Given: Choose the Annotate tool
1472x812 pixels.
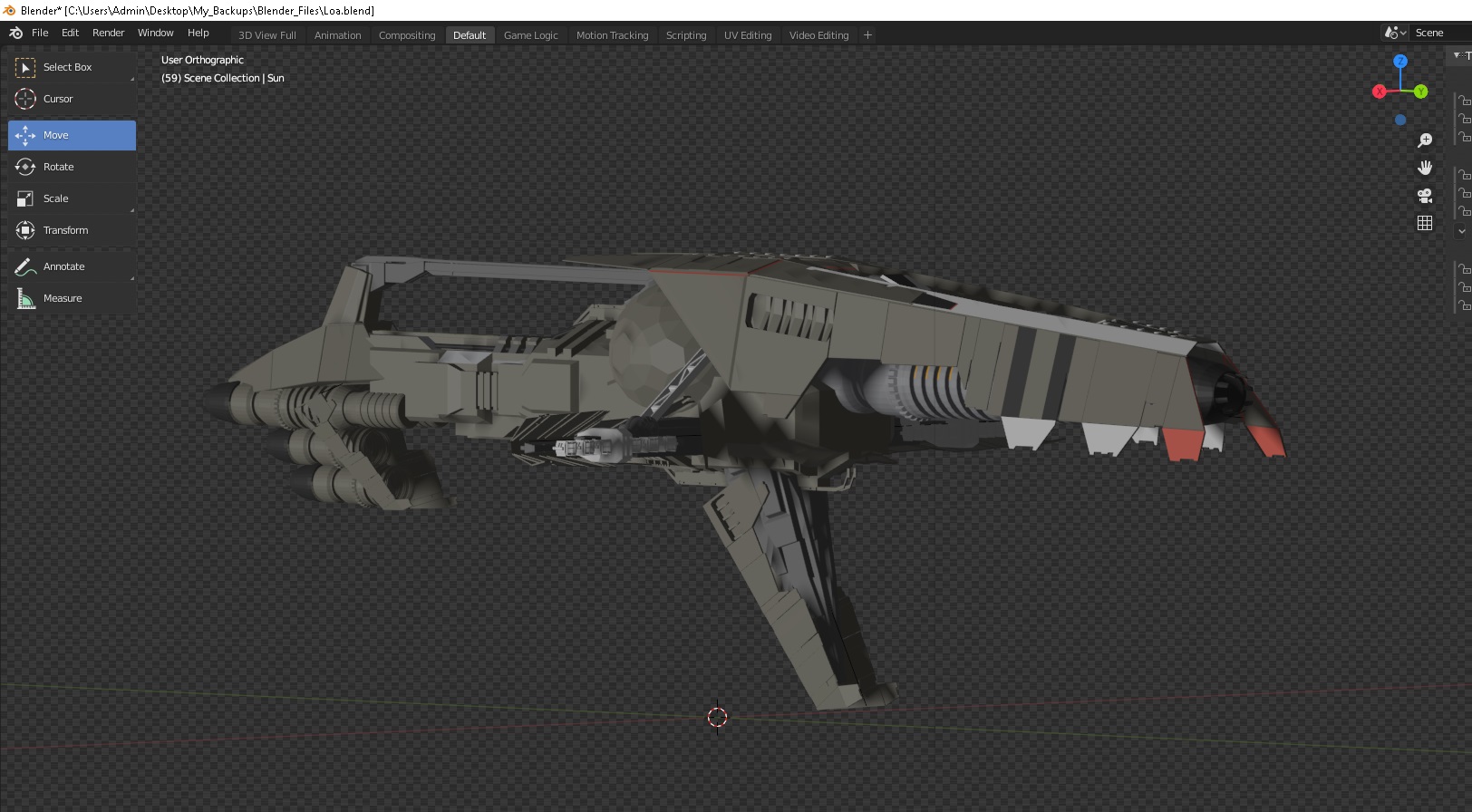Looking at the screenshot, I should 72,266.
